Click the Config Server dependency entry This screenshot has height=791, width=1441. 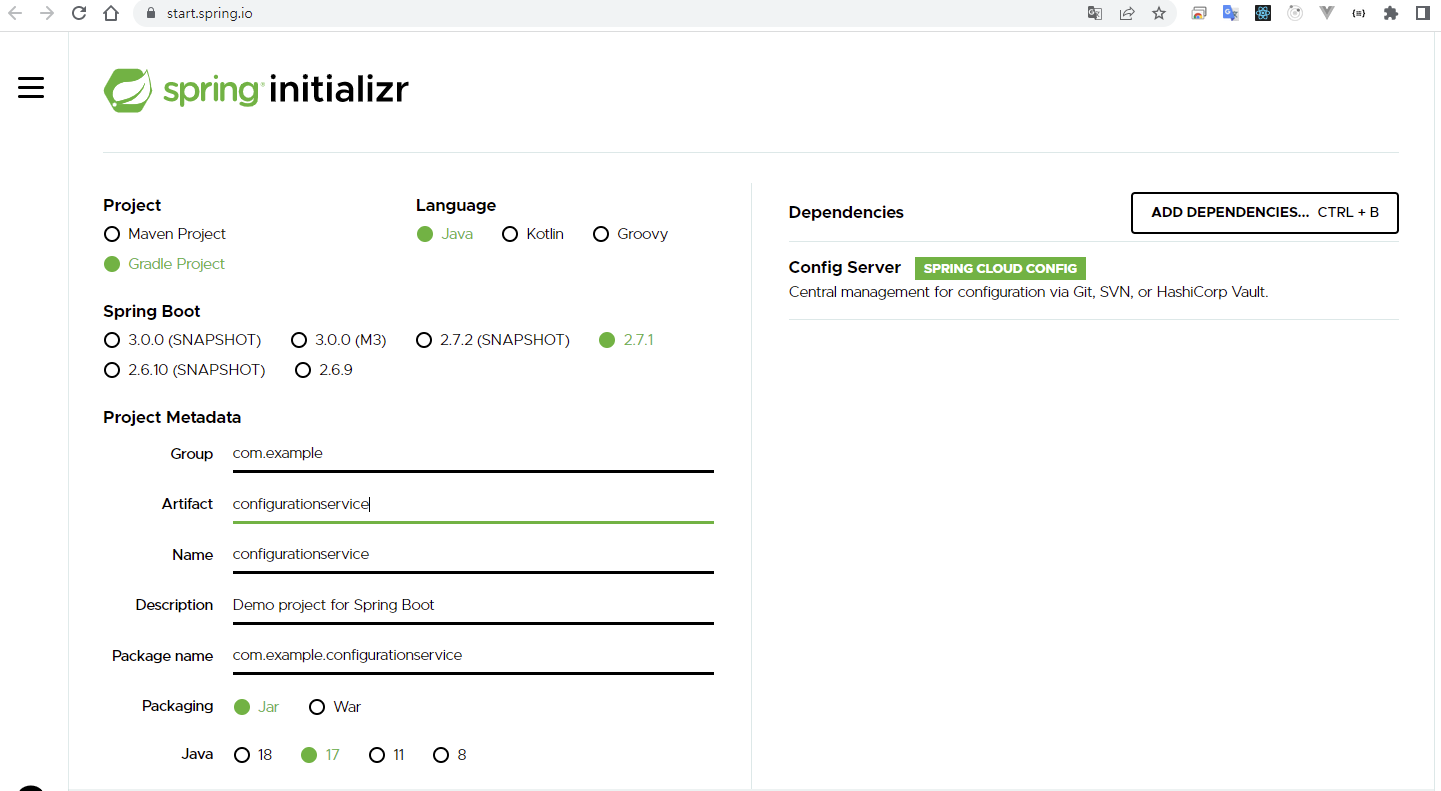coord(1093,280)
